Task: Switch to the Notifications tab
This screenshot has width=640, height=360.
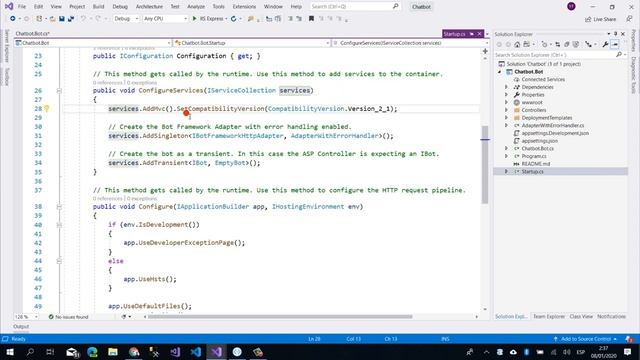Action: coord(611,316)
